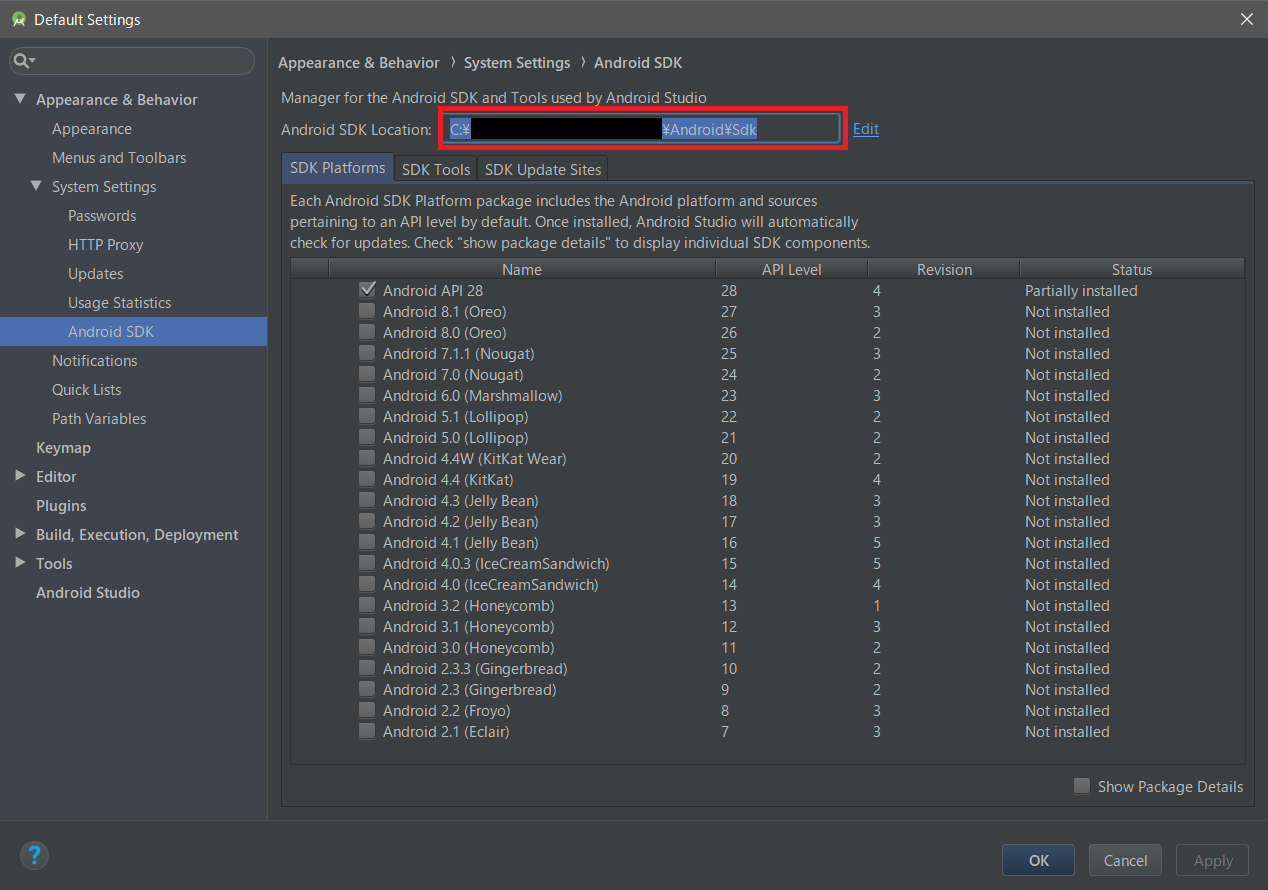This screenshot has height=890, width=1268.
Task: Sort table by the Name column header
Action: pyautogui.click(x=522, y=269)
